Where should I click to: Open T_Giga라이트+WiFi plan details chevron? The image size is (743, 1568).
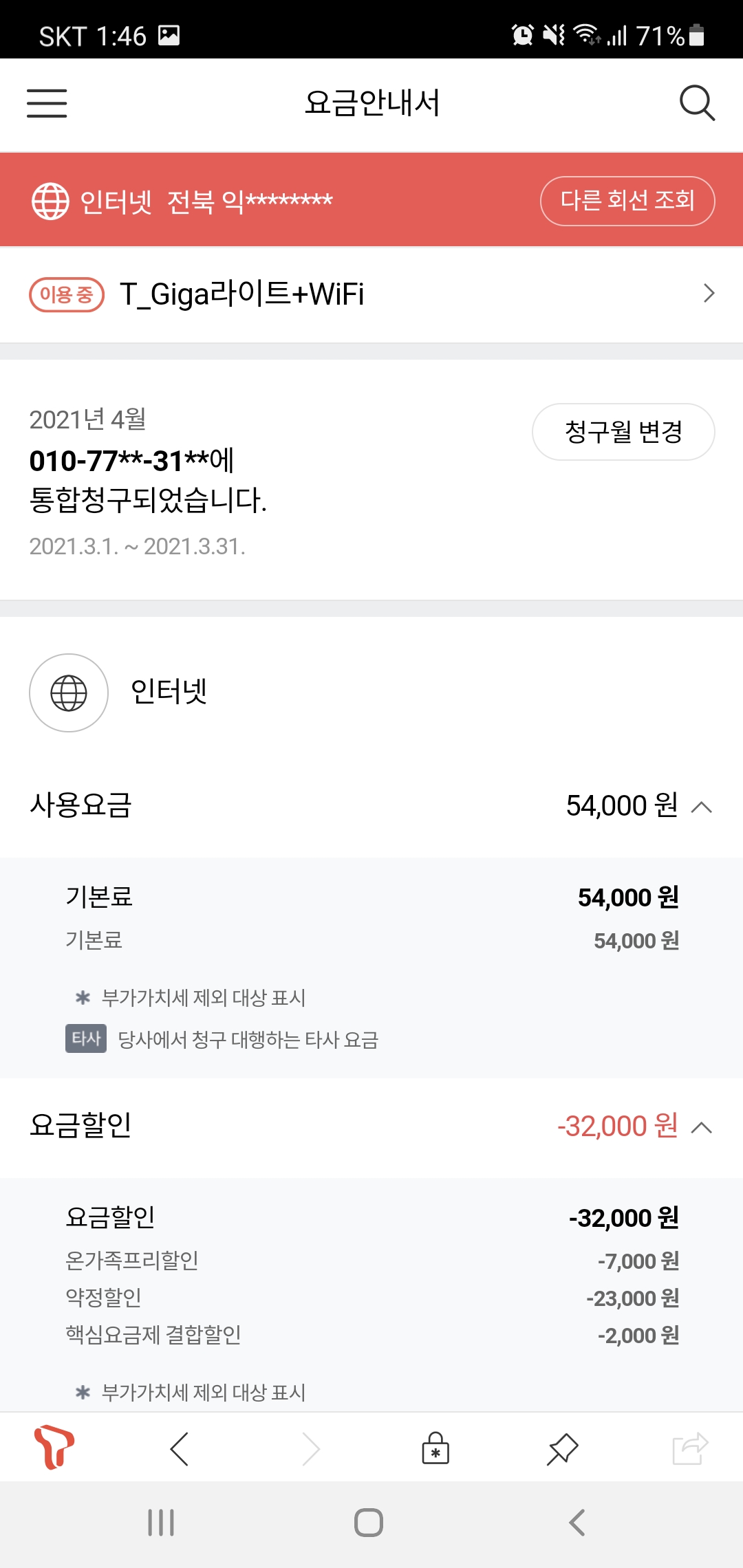(x=709, y=294)
